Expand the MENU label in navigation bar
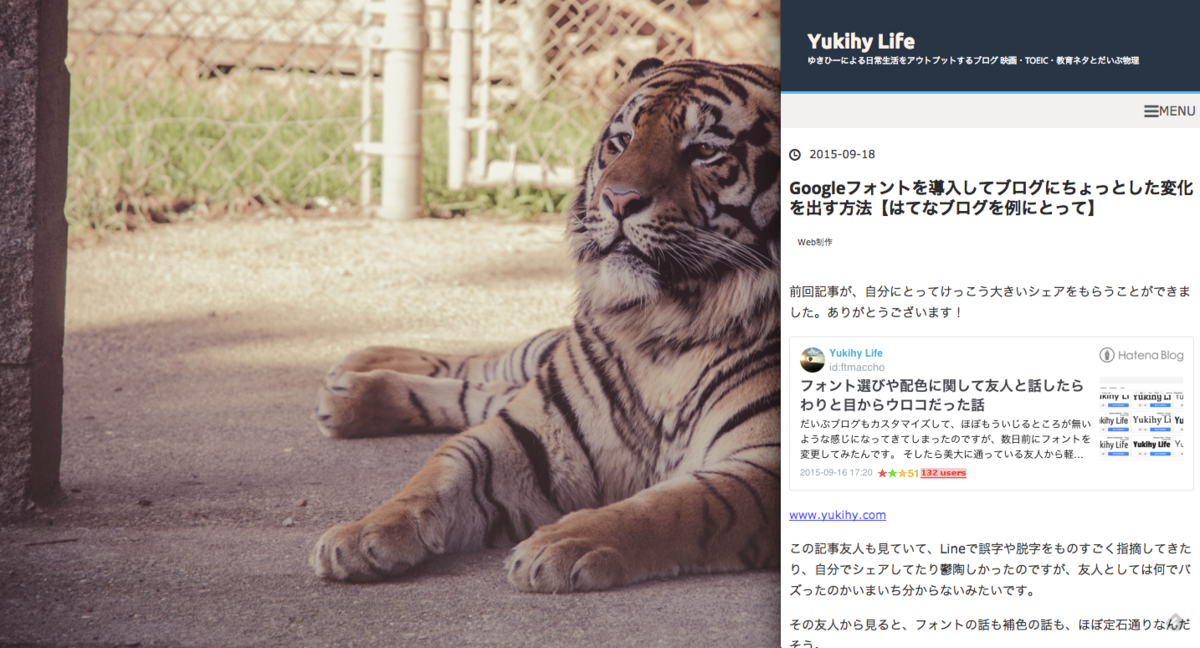The image size is (1200, 648). pos(1178,111)
